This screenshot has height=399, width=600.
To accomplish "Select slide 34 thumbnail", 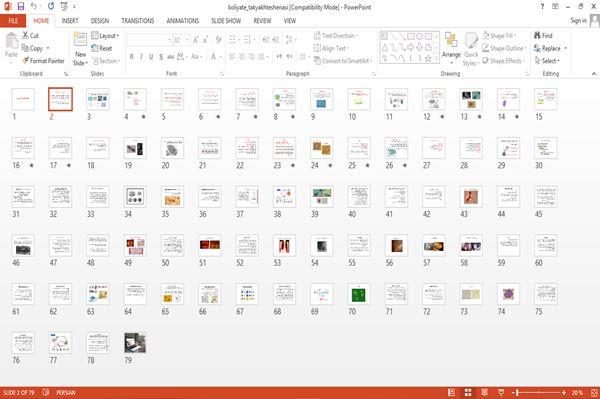I will [135, 197].
